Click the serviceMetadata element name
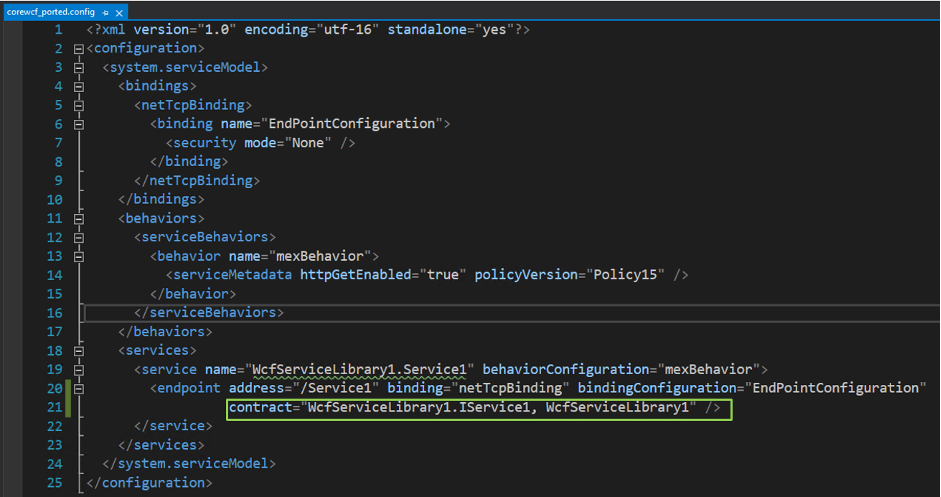The image size is (941, 497). pos(232,275)
